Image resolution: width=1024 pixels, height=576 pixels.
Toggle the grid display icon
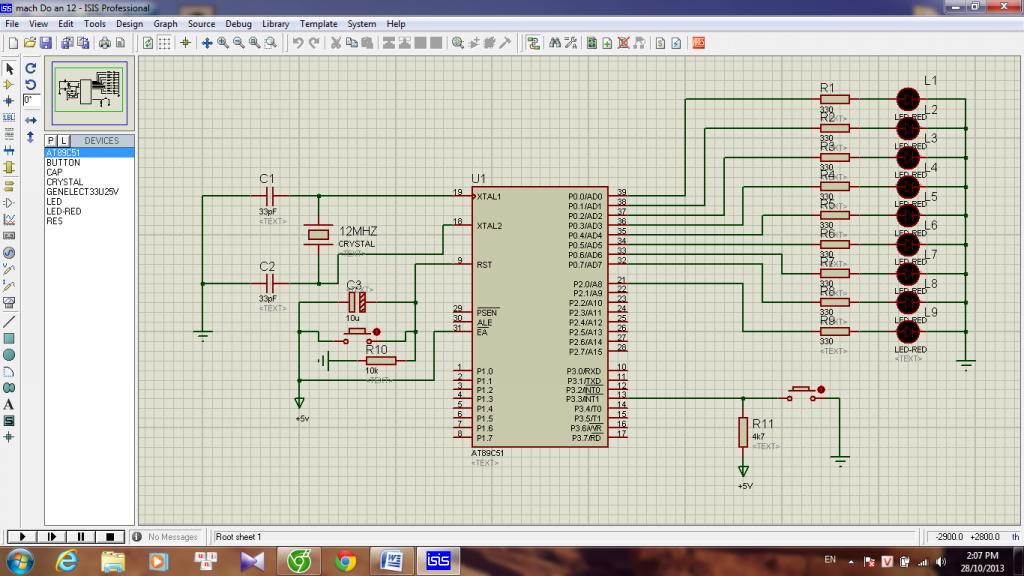[x=164, y=43]
